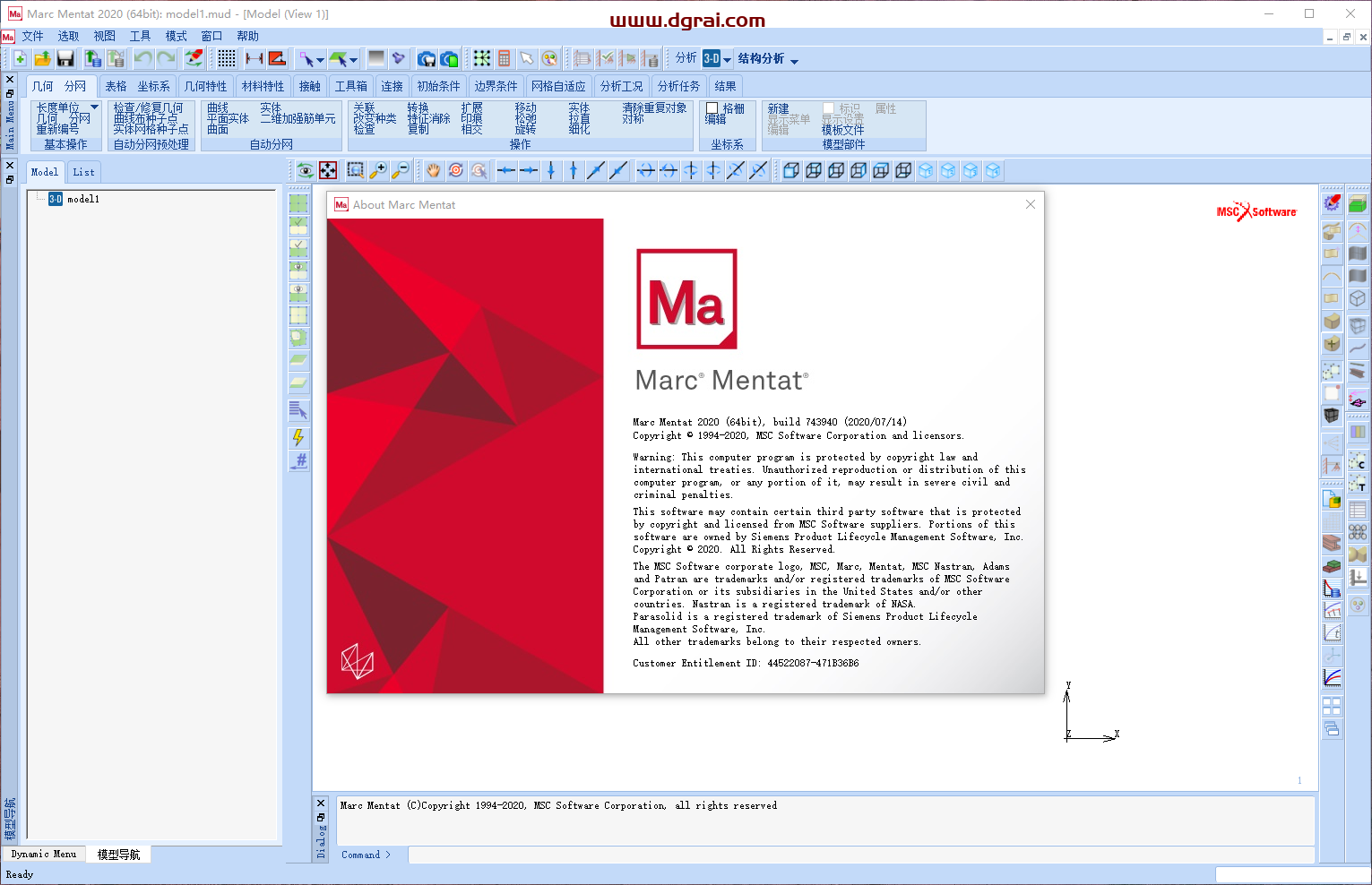
Task: Click the 'Ready' status bar text
Action: tap(20, 874)
